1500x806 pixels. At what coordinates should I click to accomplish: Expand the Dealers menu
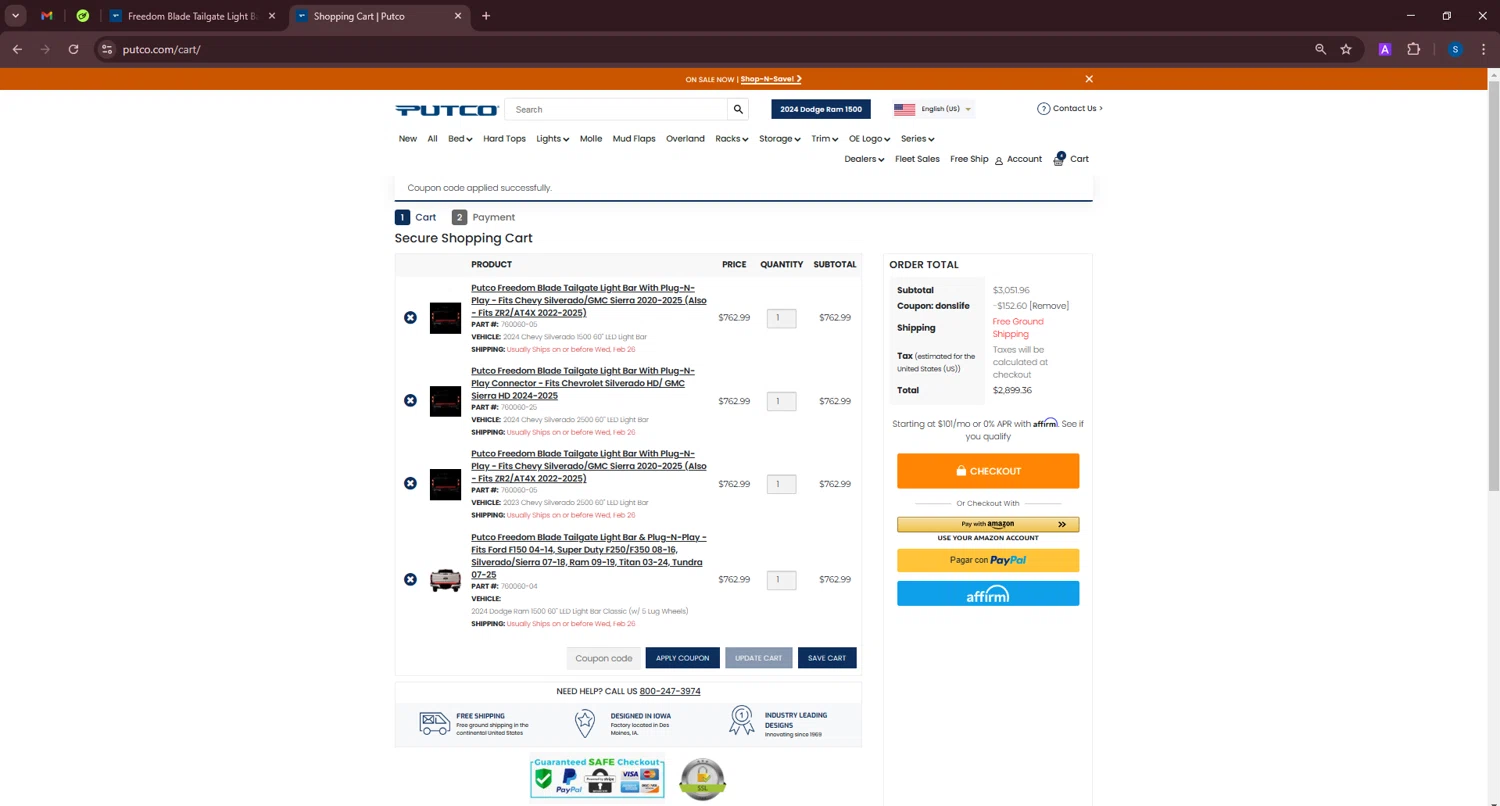864,159
